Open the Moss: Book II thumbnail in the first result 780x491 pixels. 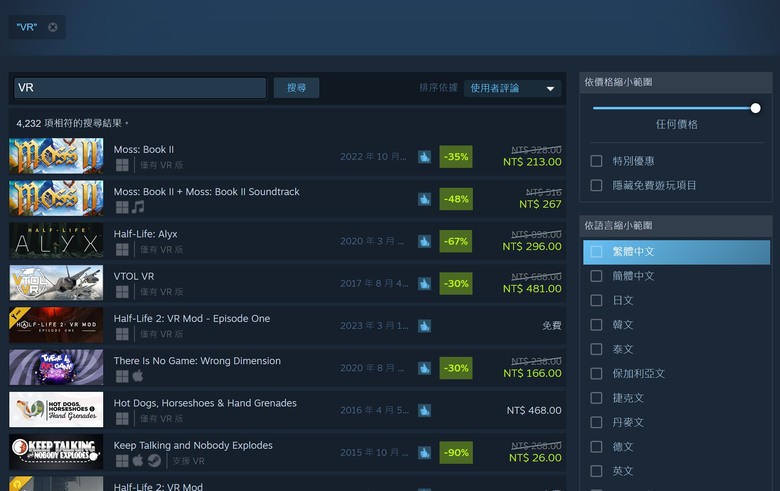pos(56,156)
